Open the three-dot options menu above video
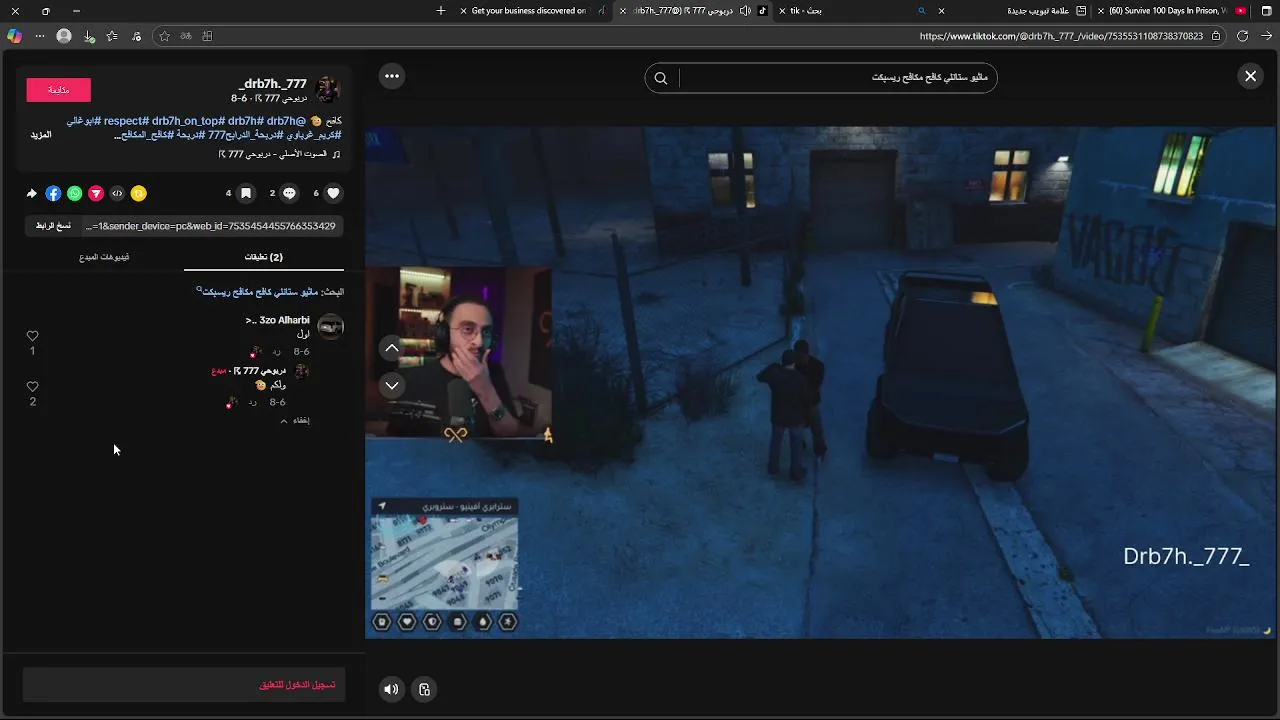1280x720 pixels. [x=392, y=76]
